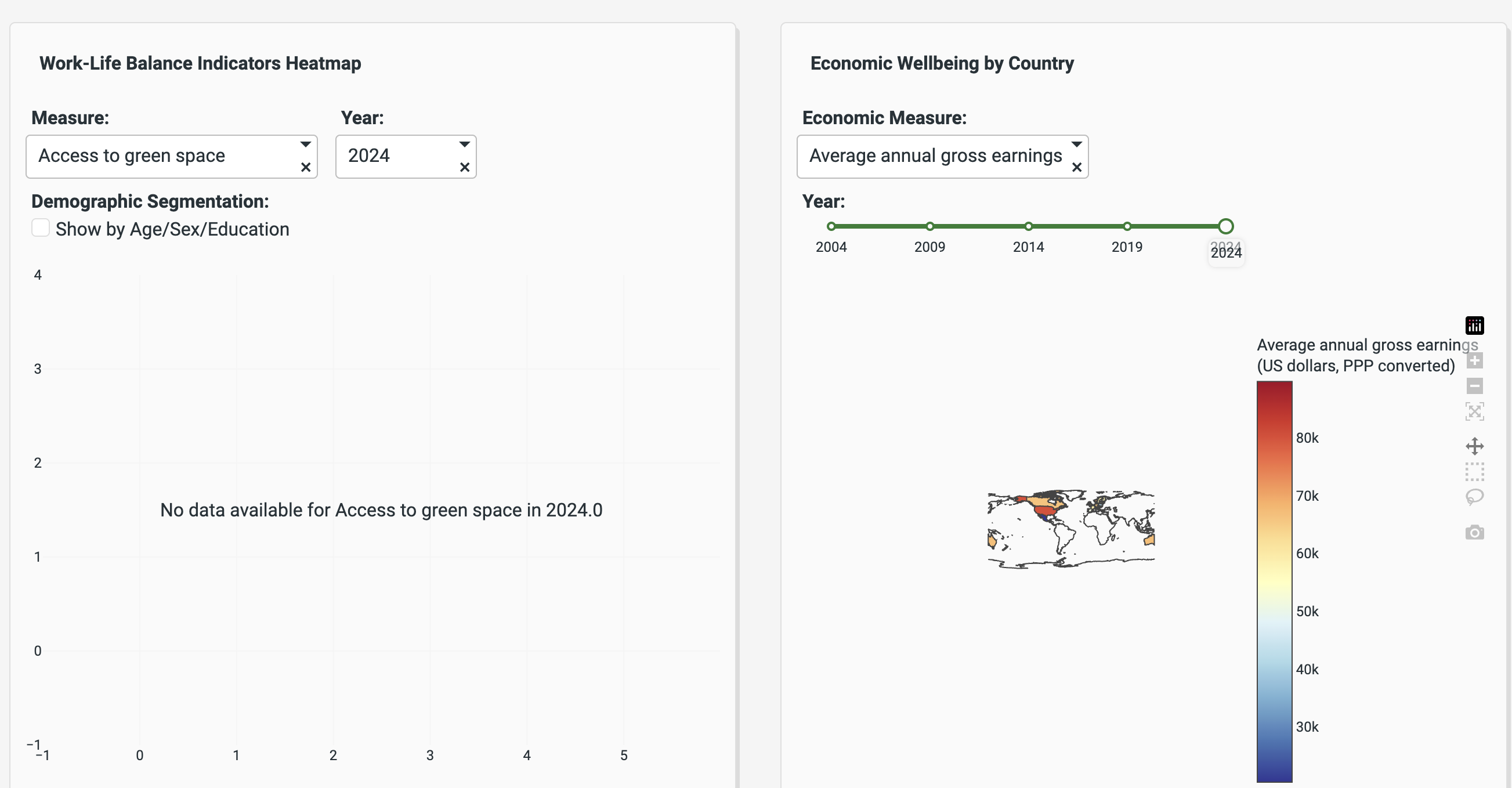Set year slider to 2014

click(x=1028, y=226)
